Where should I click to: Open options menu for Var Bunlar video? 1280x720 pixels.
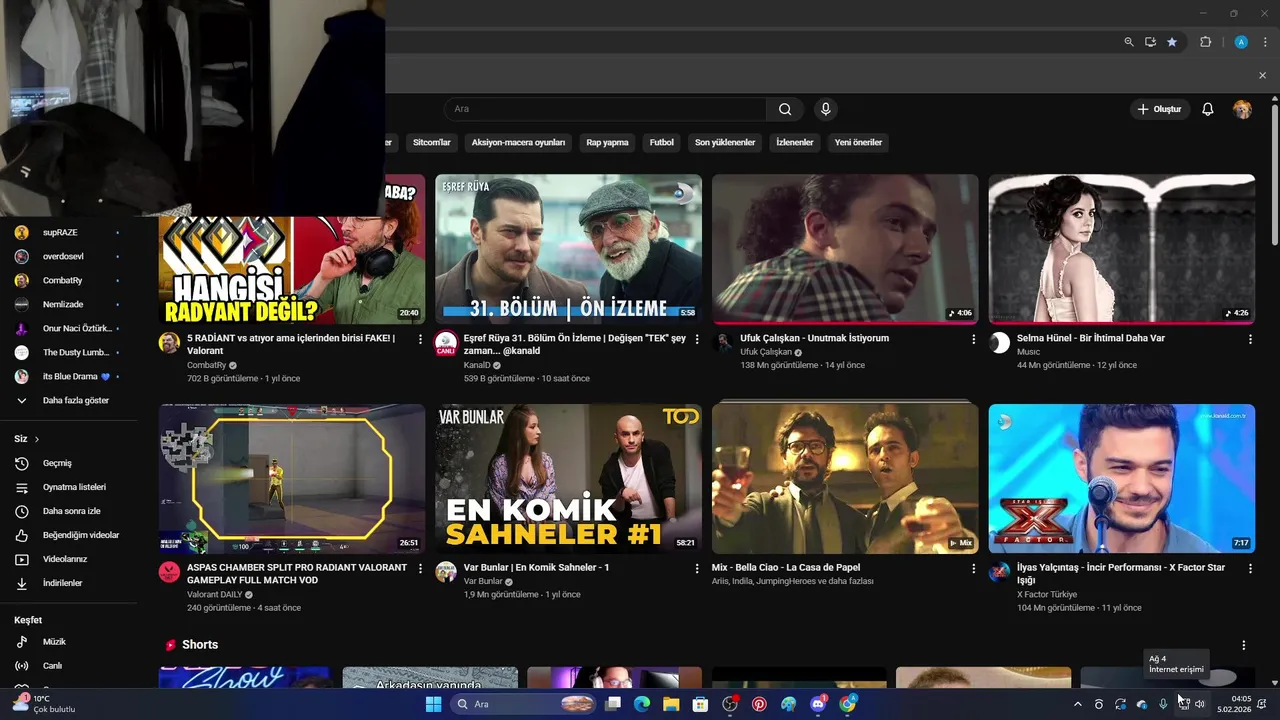[697, 568]
